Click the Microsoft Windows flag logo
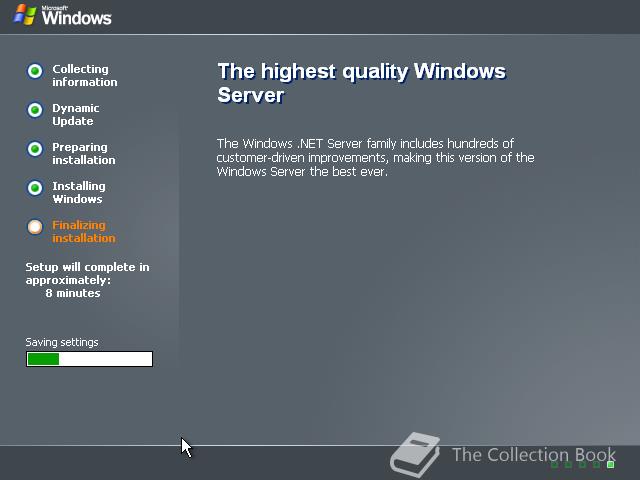Screen dimensions: 640x480 pyautogui.click(x=25, y=15)
